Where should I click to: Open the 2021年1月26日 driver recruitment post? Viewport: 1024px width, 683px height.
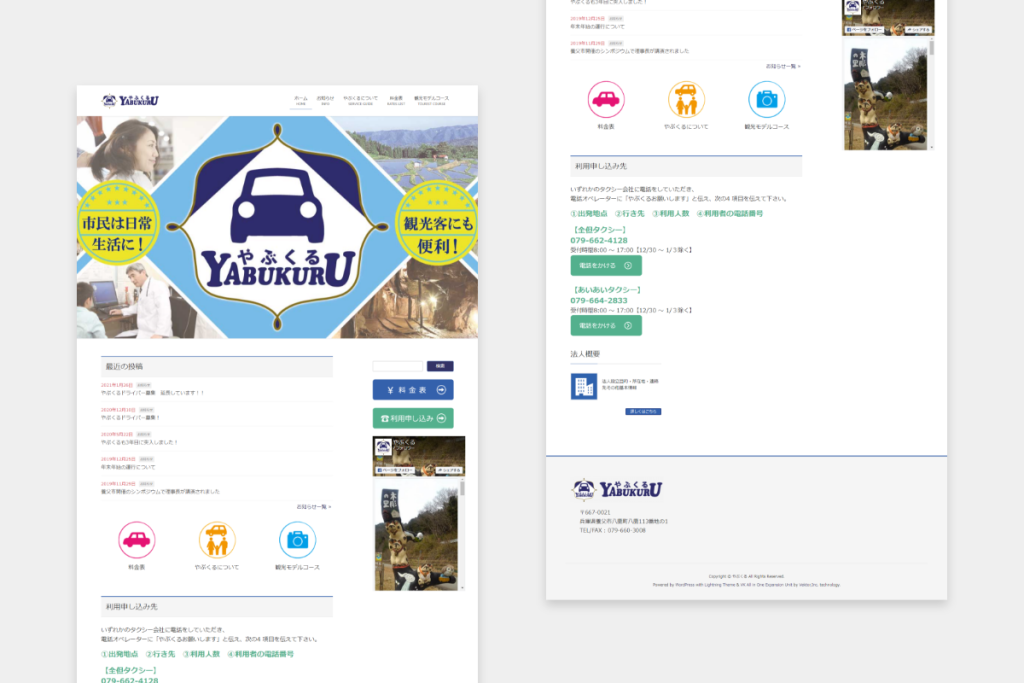(x=152, y=393)
